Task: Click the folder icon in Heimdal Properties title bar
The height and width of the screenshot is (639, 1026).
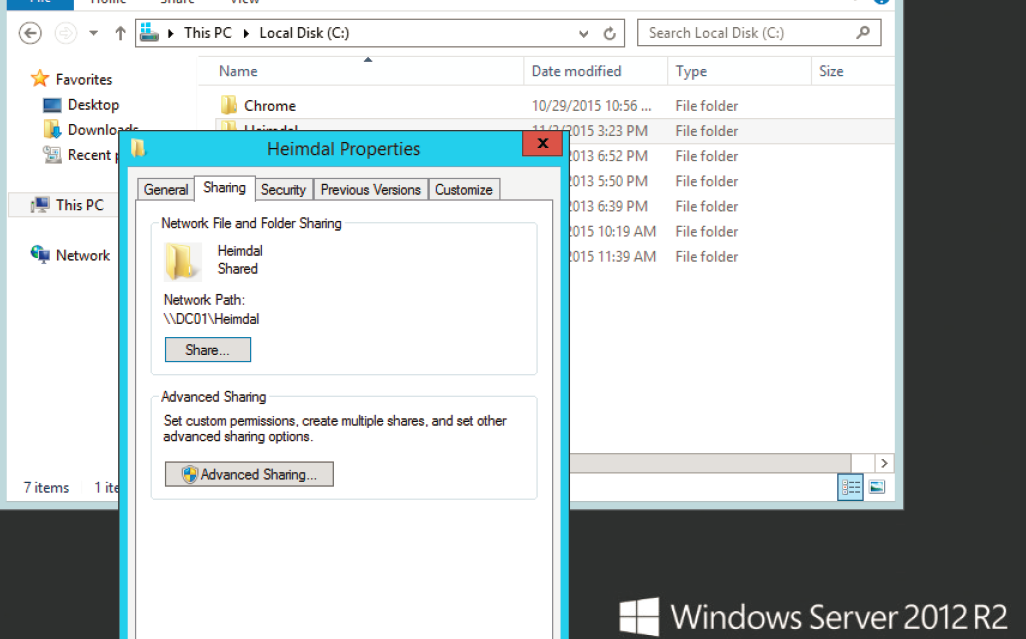Action: click(138, 148)
